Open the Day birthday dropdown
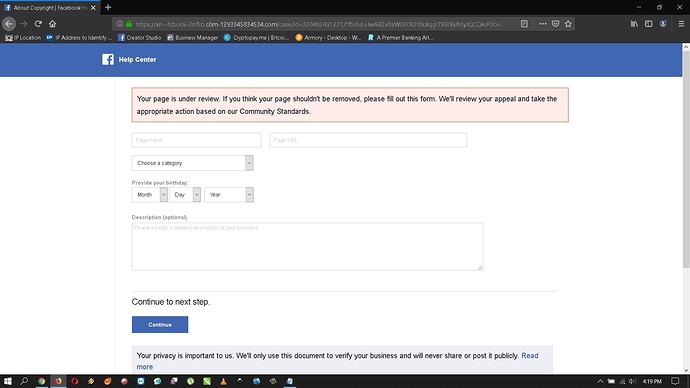 [185, 194]
